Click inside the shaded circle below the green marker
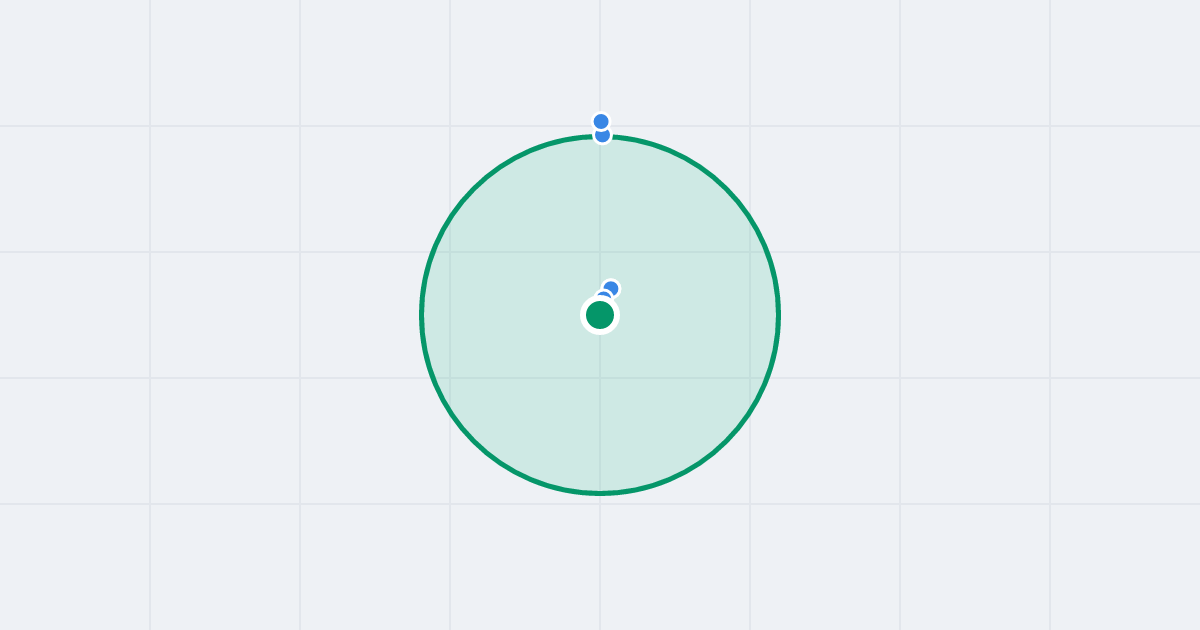This screenshot has width=1200, height=630. pos(600,410)
